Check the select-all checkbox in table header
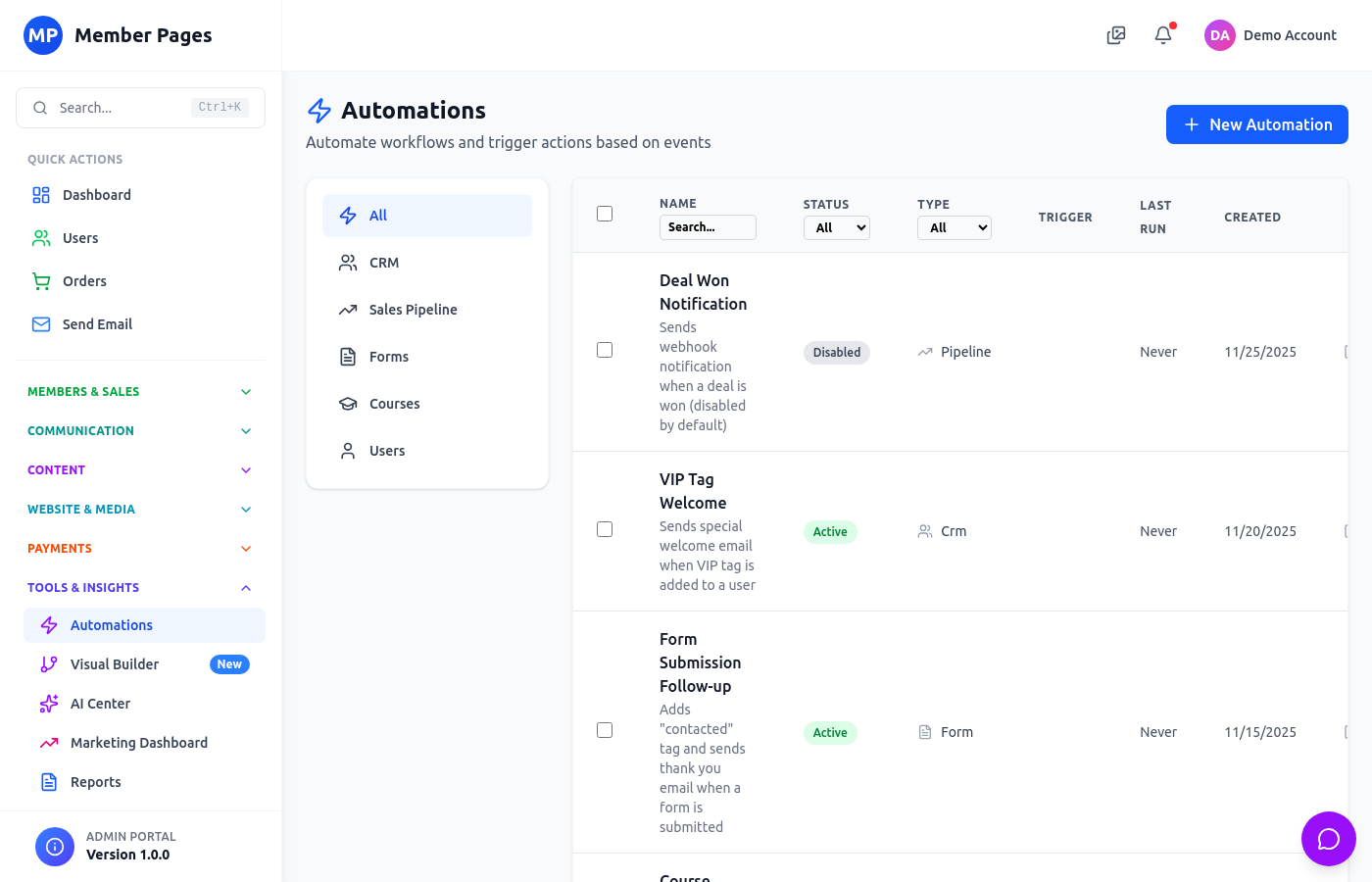The height and width of the screenshot is (882, 1372). click(605, 213)
